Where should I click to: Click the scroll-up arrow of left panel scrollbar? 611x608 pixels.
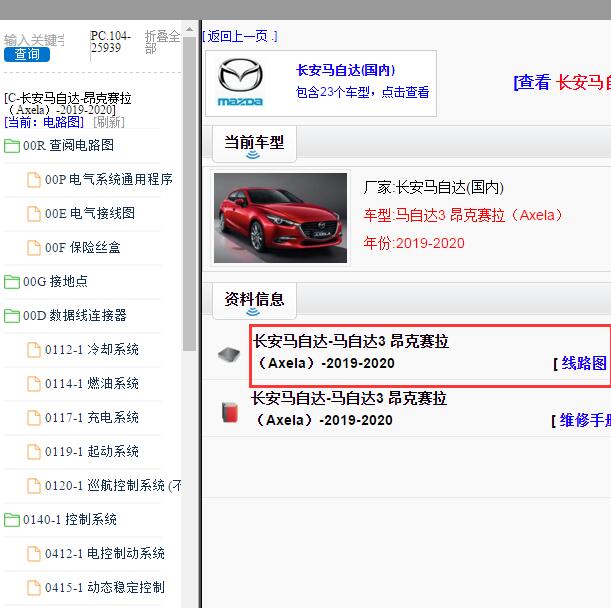click(x=189, y=30)
